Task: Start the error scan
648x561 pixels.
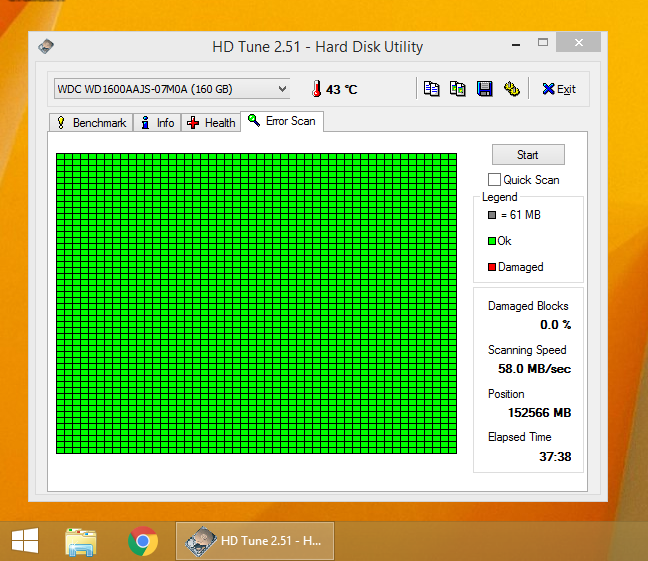Action: pyautogui.click(x=528, y=155)
